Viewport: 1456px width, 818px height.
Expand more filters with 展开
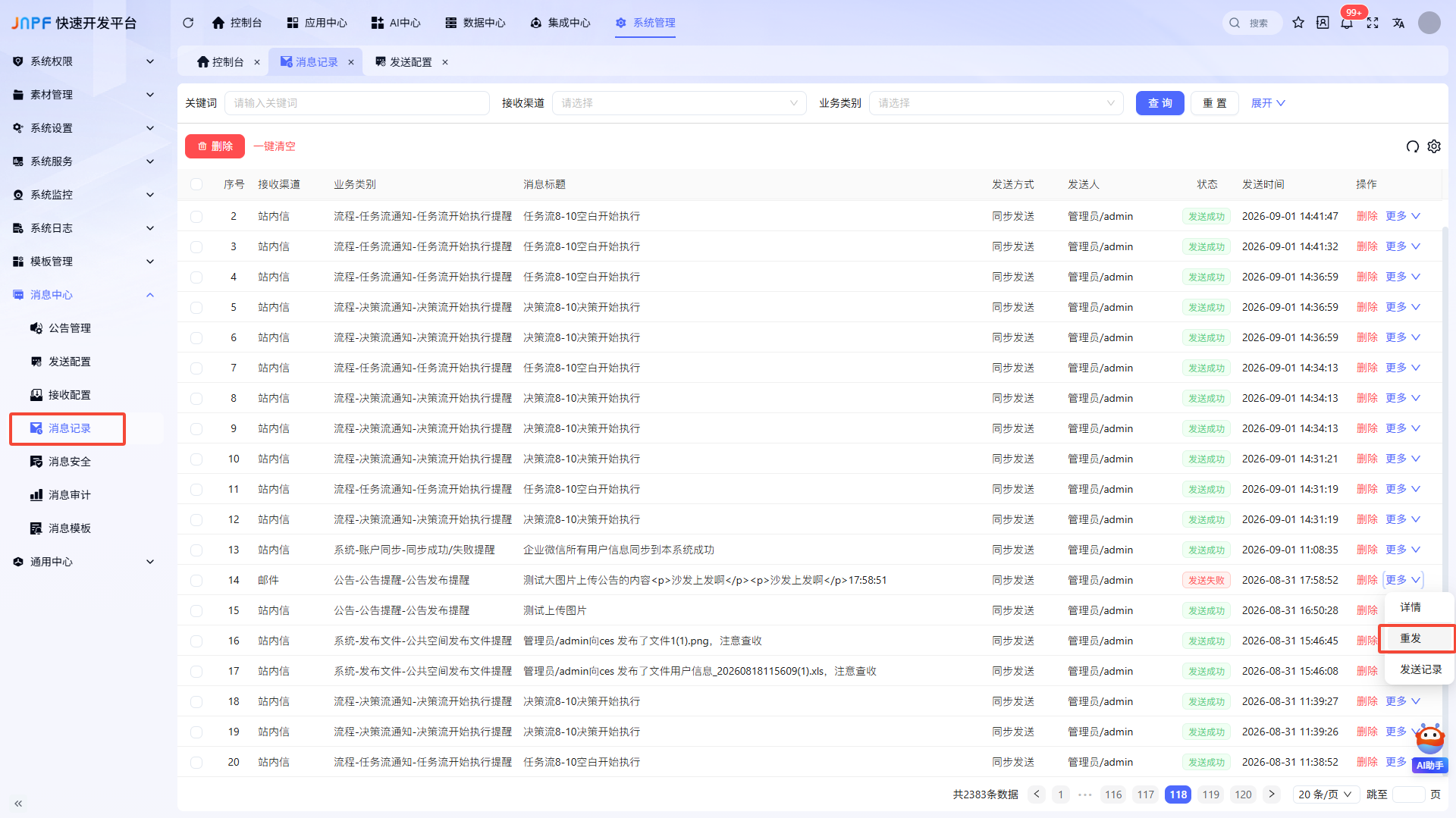1268,103
